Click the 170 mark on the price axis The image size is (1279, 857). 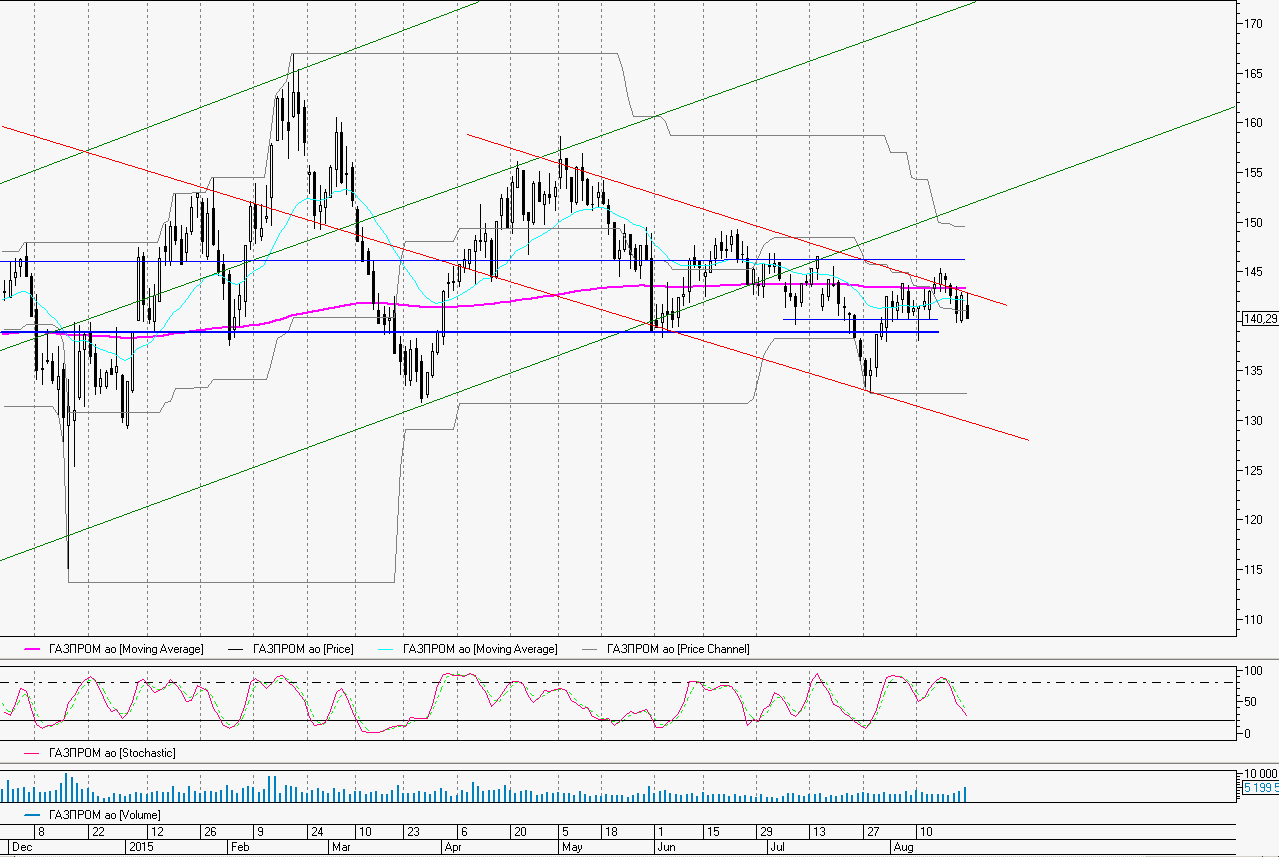coord(1251,23)
